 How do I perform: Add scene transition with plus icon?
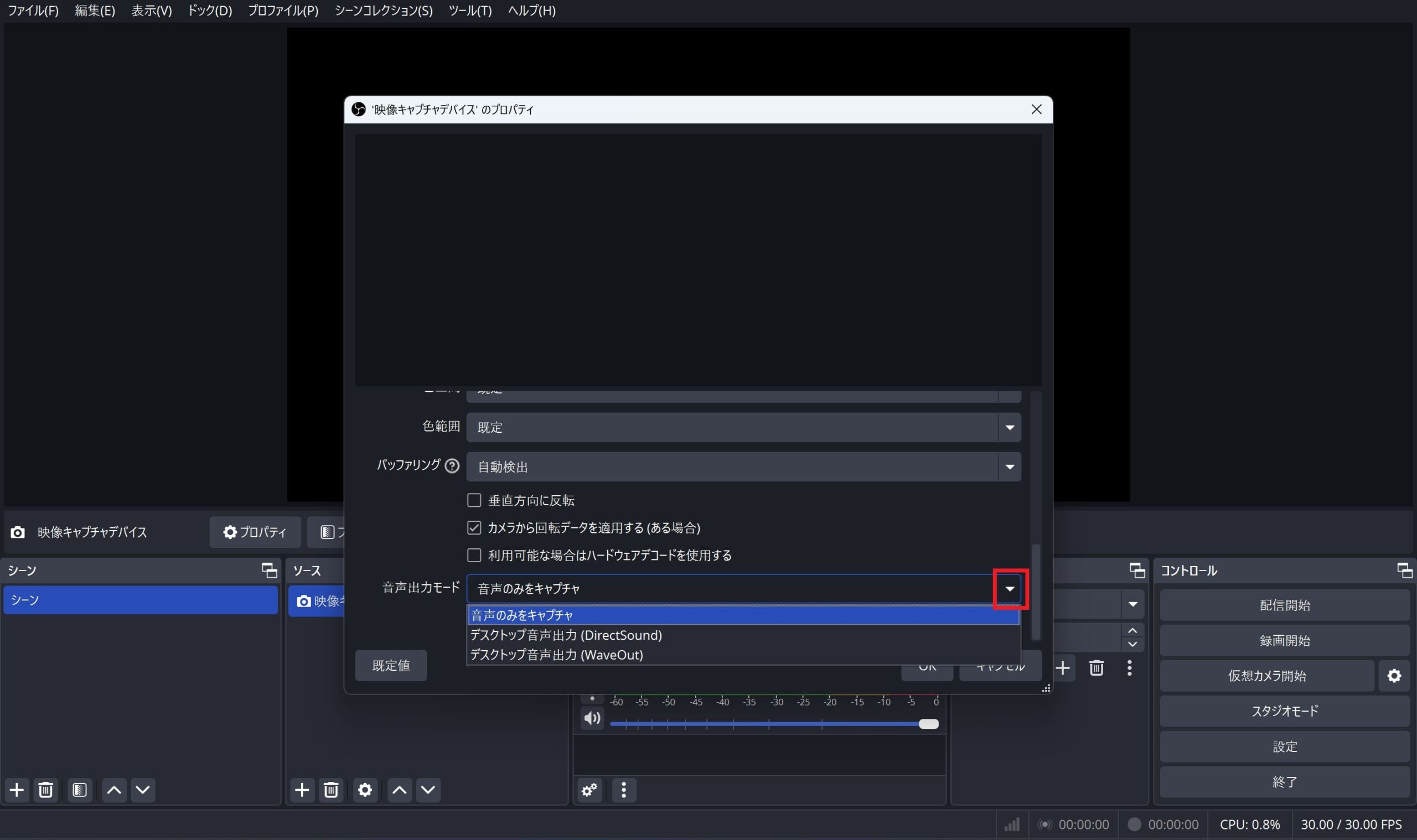1063,668
